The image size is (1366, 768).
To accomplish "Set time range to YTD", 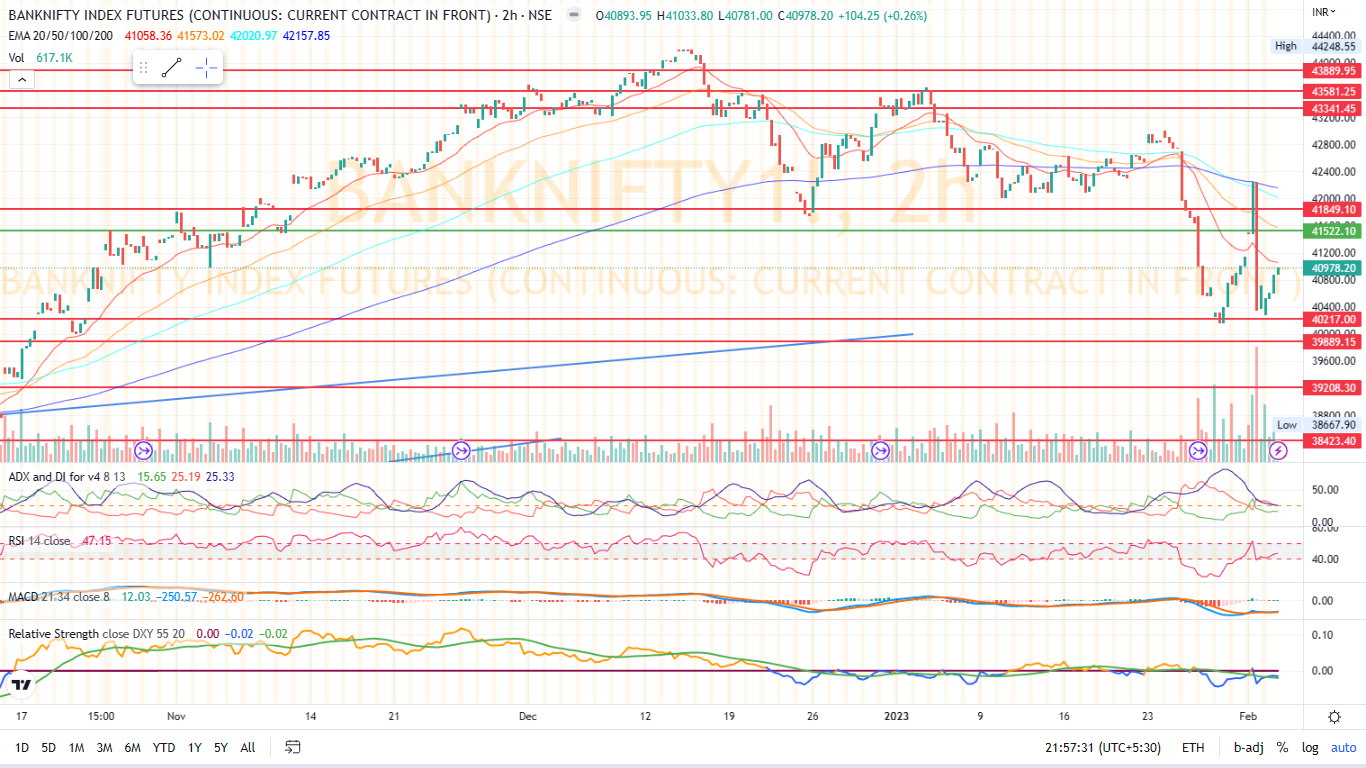I will (164, 747).
